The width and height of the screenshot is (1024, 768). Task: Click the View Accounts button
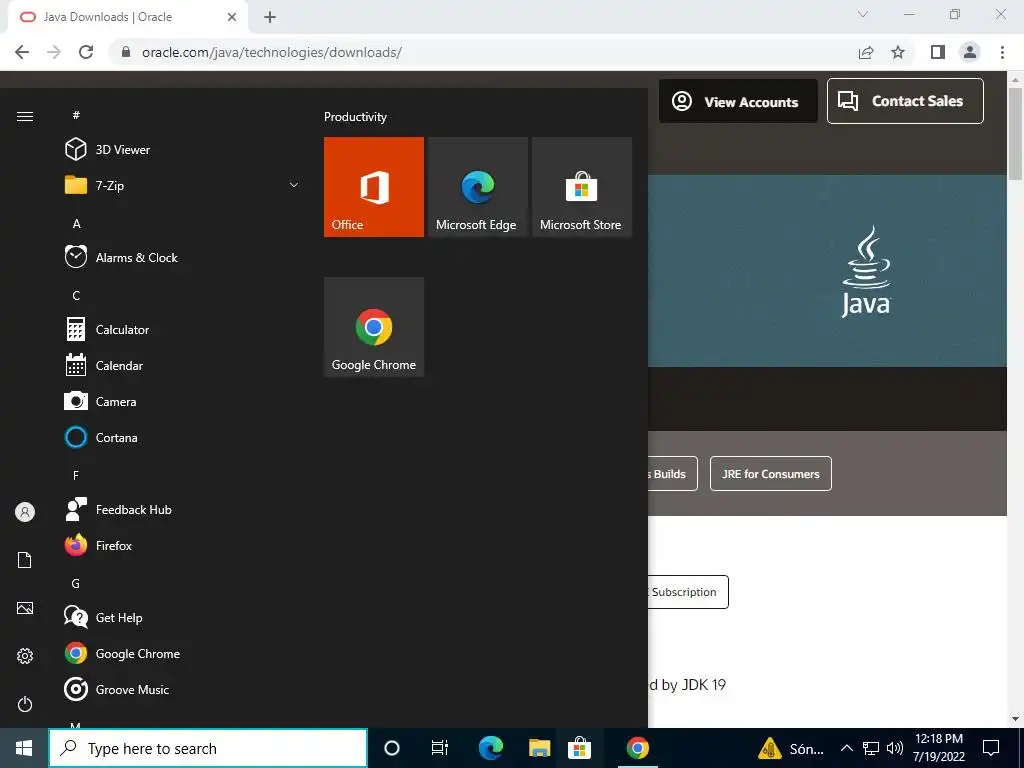738,101
